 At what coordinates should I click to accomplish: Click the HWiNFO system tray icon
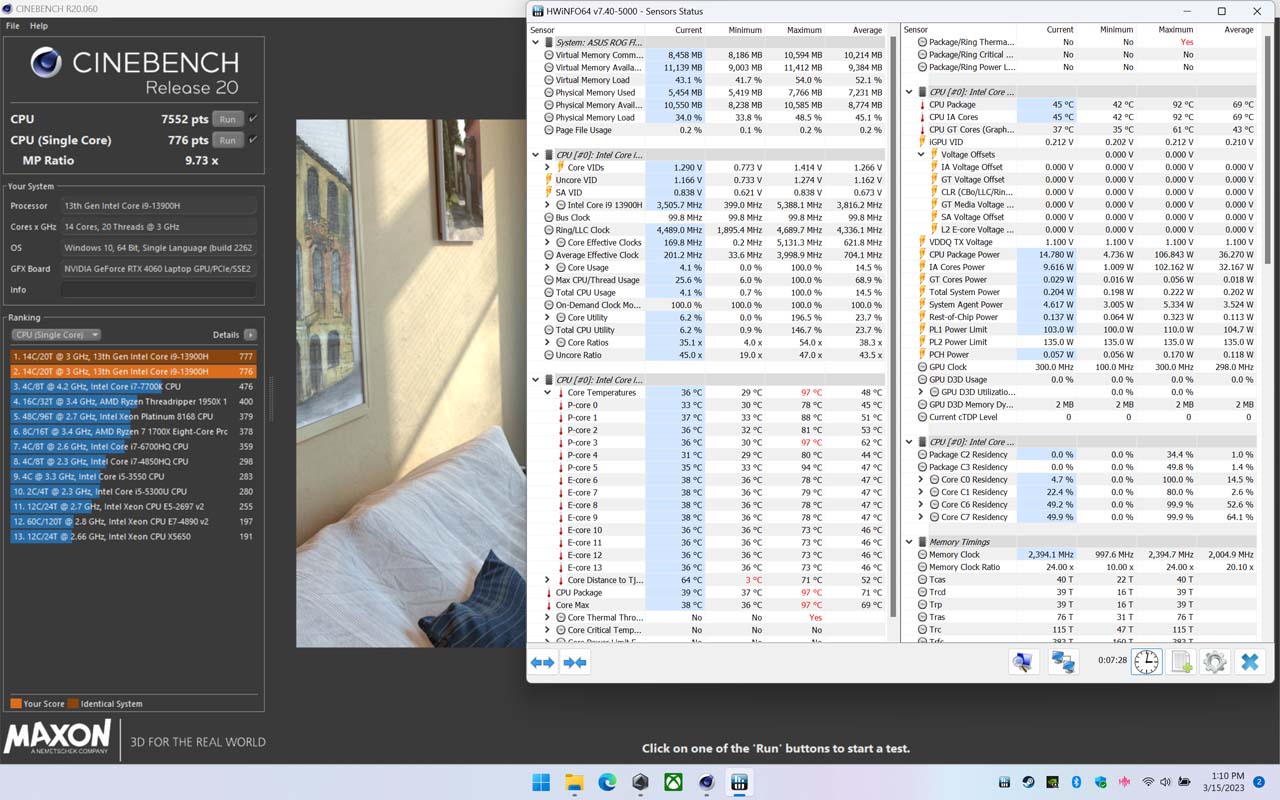[1005, 782]
